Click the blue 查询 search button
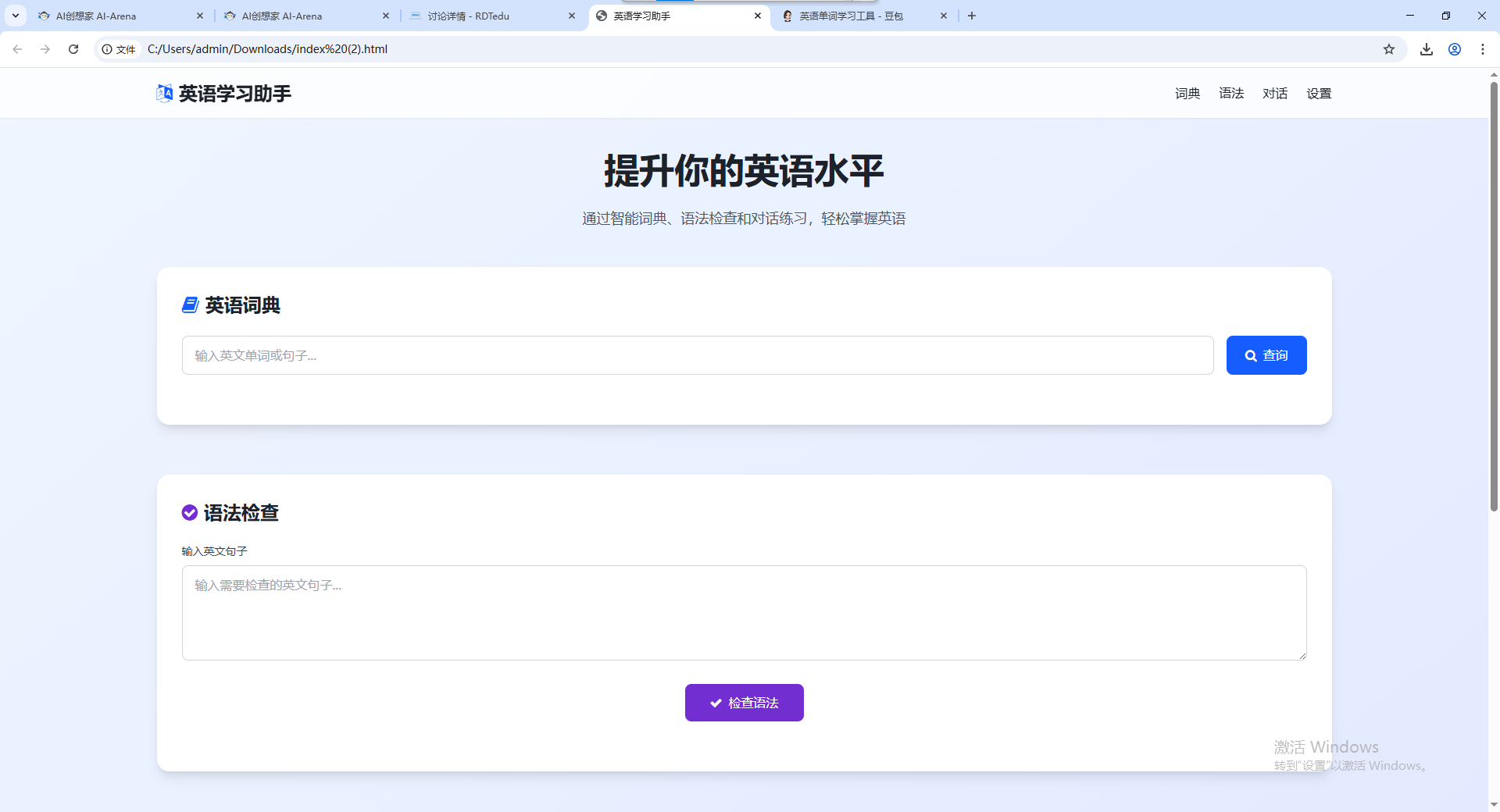This screenshot has width=1500, height=812. tap(1266, 355)
